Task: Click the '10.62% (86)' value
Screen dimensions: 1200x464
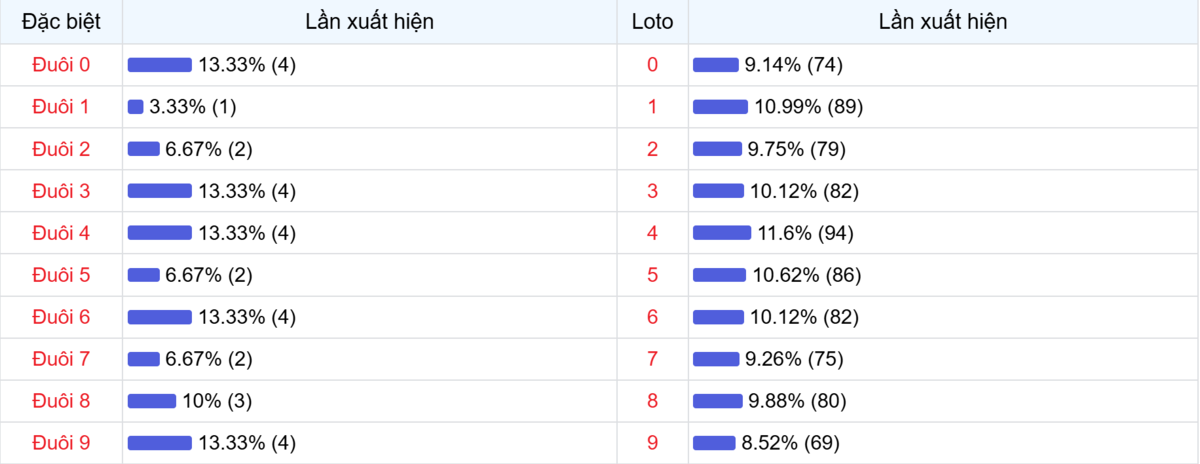Action: [x=807, y=275]
